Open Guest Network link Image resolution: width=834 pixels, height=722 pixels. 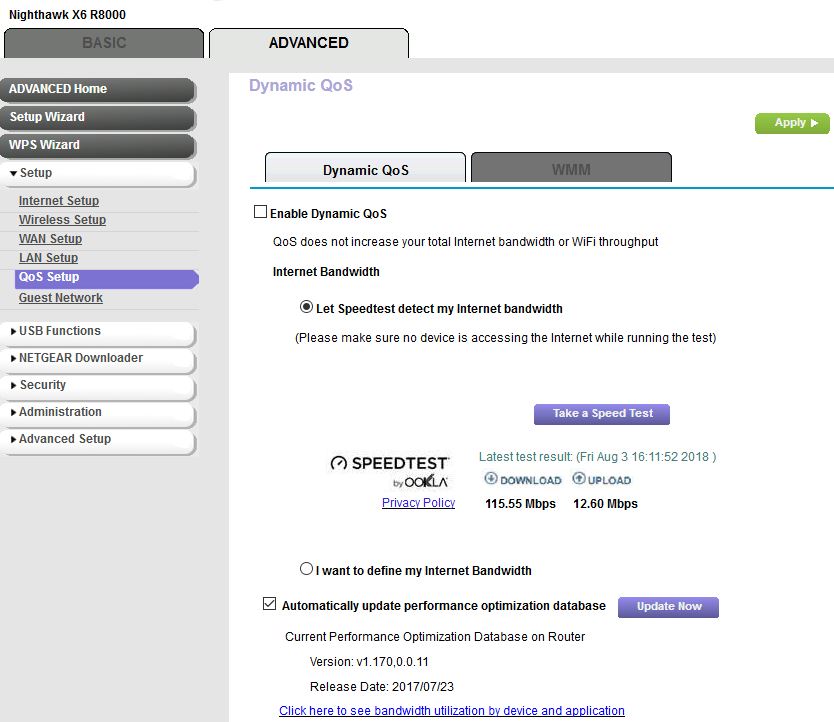click(61, 298)
